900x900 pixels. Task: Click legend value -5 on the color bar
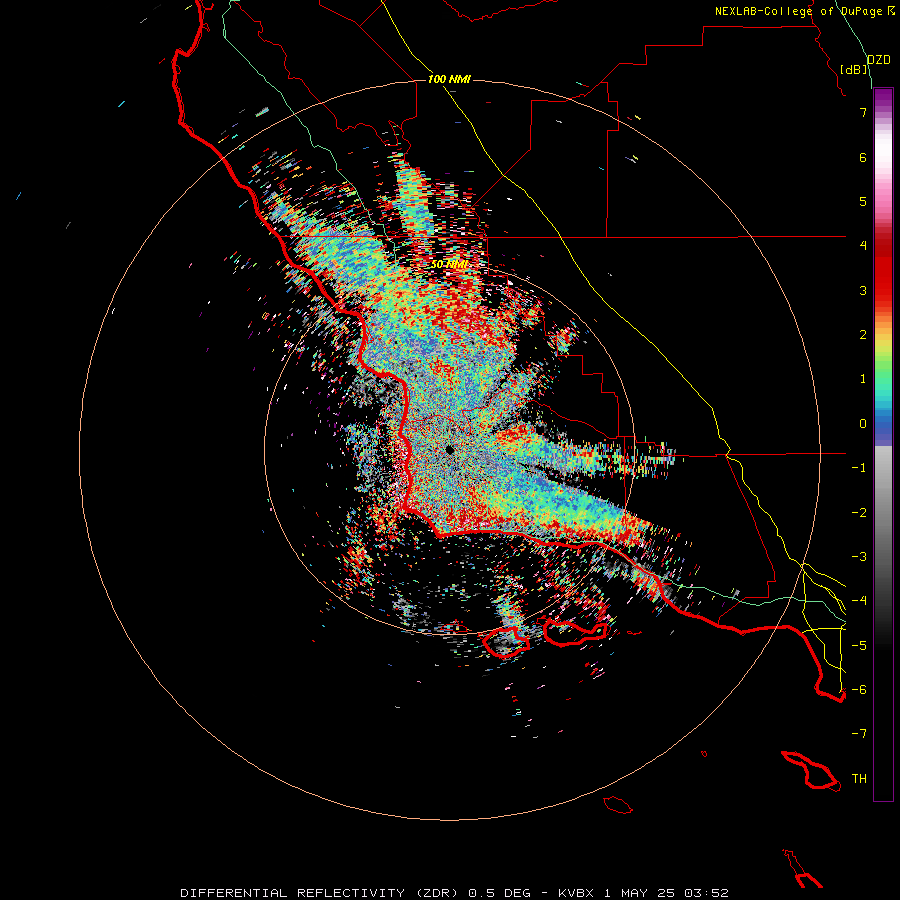pyautogui.click(x=859, y=646)
